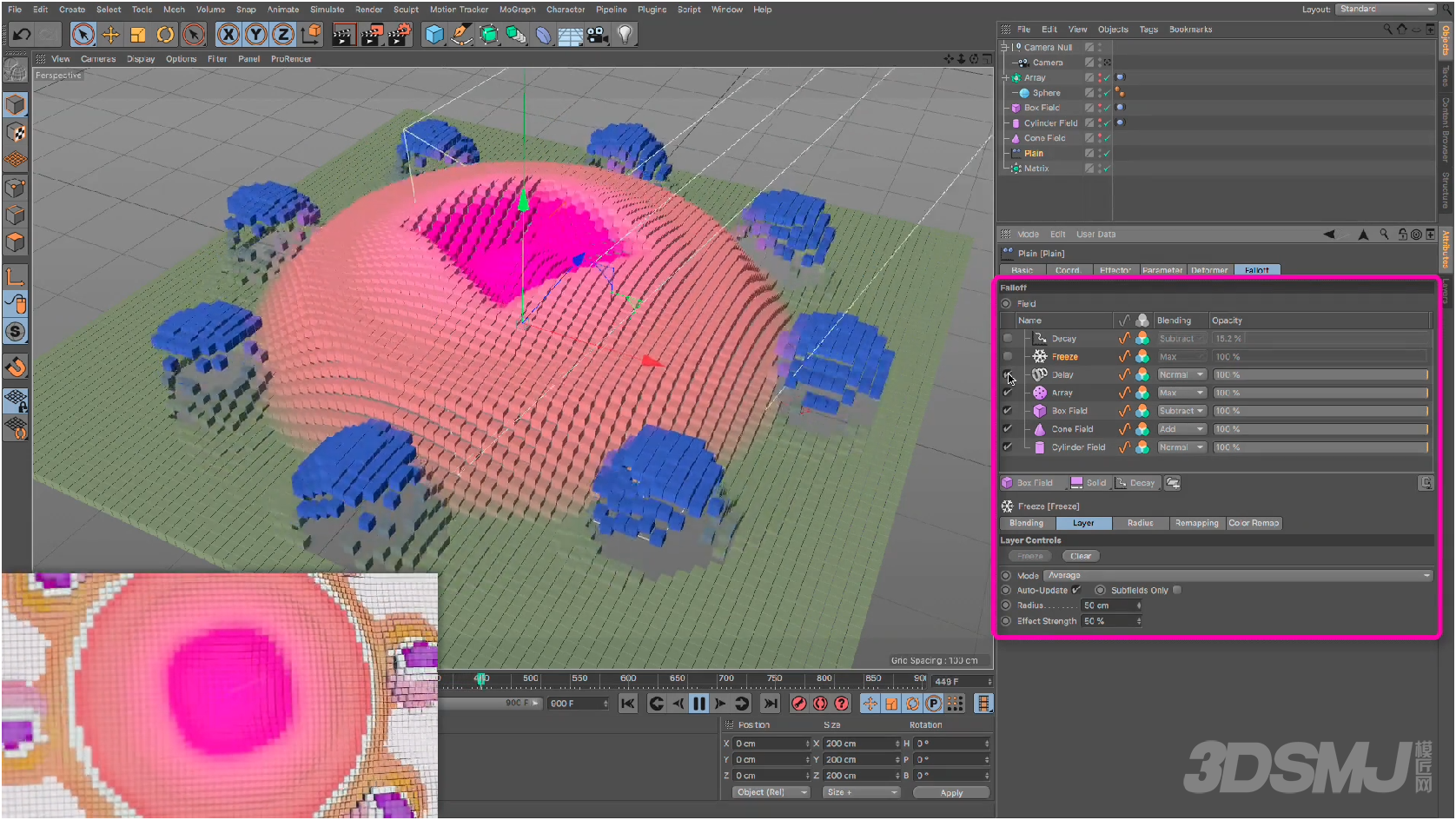The width and height of the screenshot is (1456, 820).
Task: Adjust Box Field opacity slider
Action: pos(1320,411)
